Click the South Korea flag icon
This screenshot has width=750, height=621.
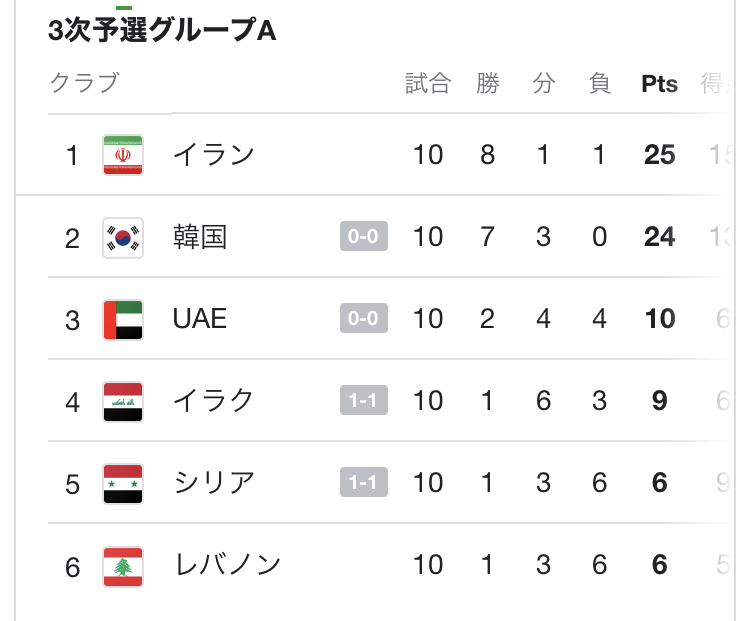[x=123, y=237]
